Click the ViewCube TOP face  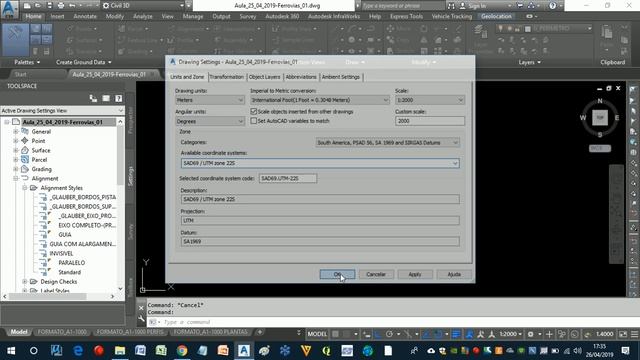pos(600,118)
